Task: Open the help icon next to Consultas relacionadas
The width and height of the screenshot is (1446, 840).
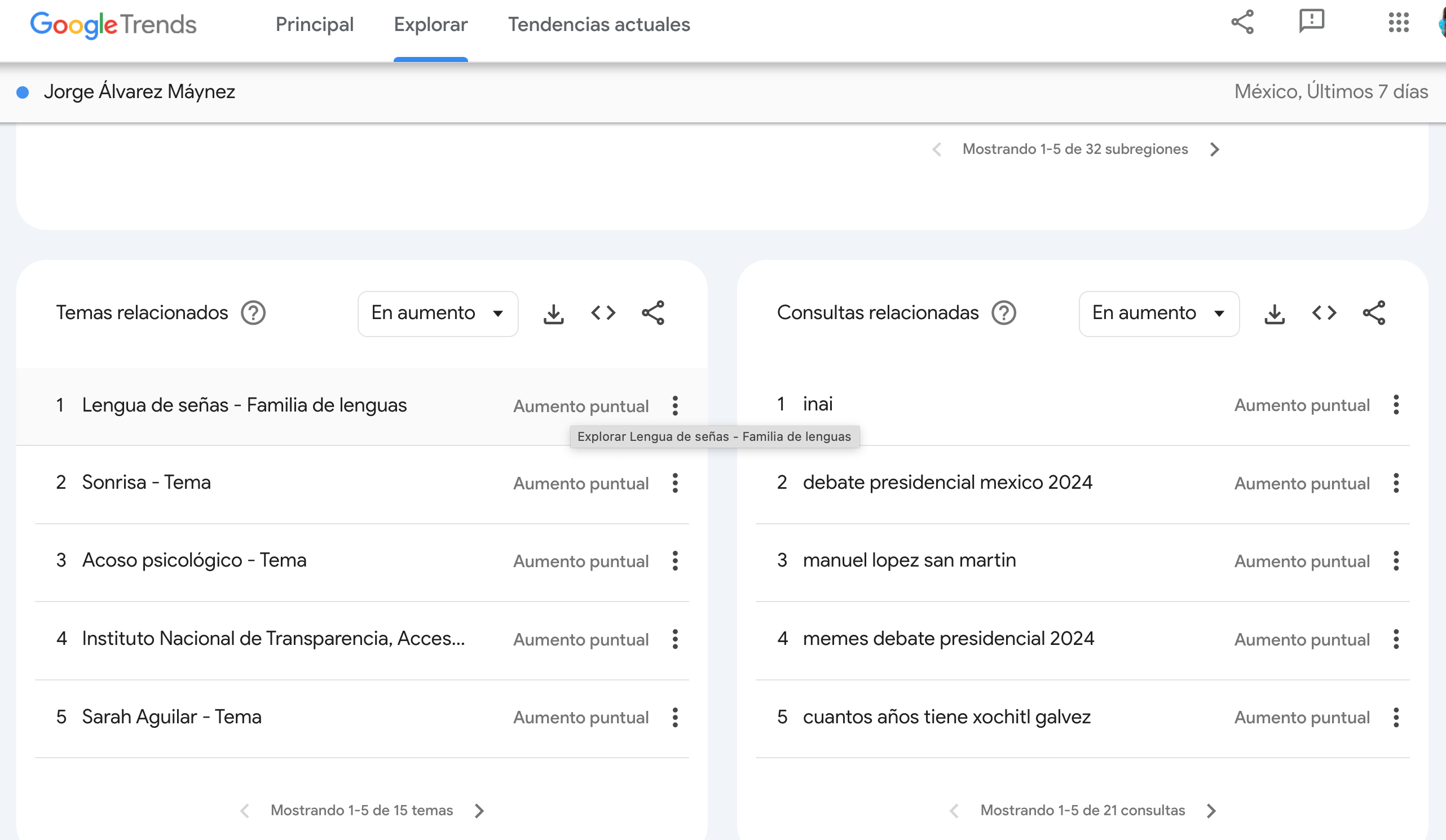Action: pos(1004,313)
